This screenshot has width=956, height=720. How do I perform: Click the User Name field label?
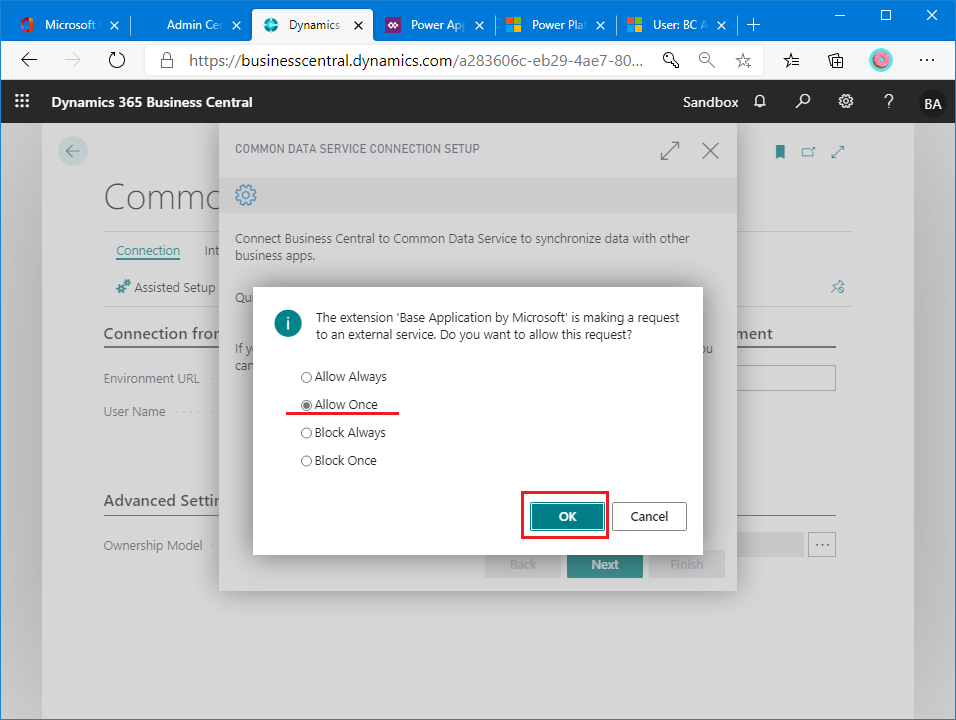(134, 412)
